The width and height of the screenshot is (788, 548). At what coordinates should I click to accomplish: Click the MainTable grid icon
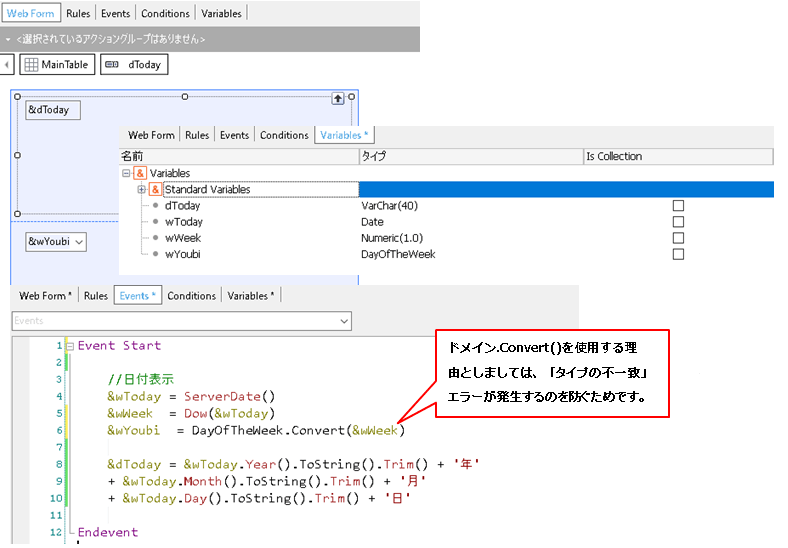pyautogui.click(x=31, y=65)
